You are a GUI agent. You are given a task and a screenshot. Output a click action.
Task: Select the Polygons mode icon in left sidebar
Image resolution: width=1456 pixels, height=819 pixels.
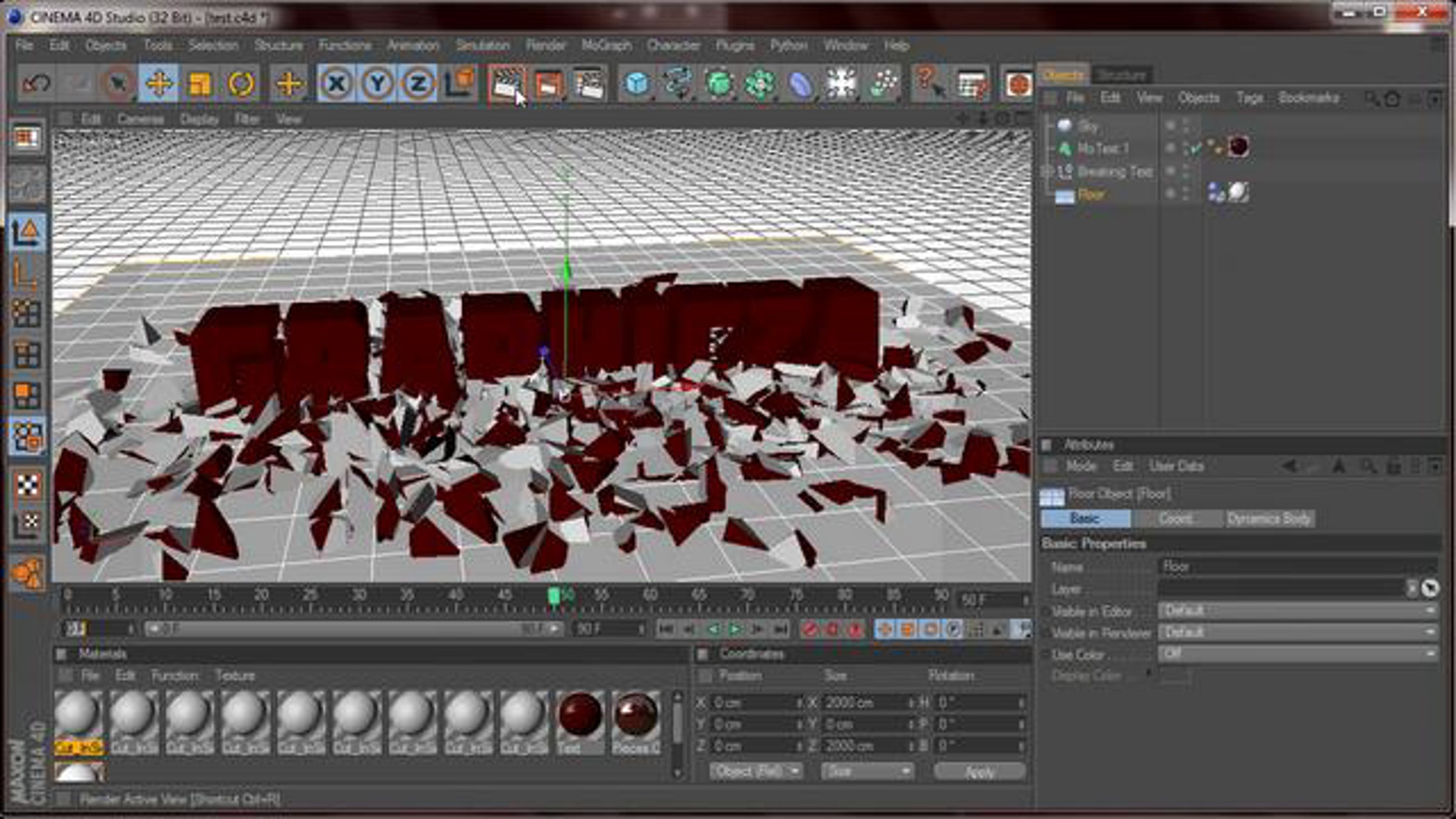tap(27, 396)
